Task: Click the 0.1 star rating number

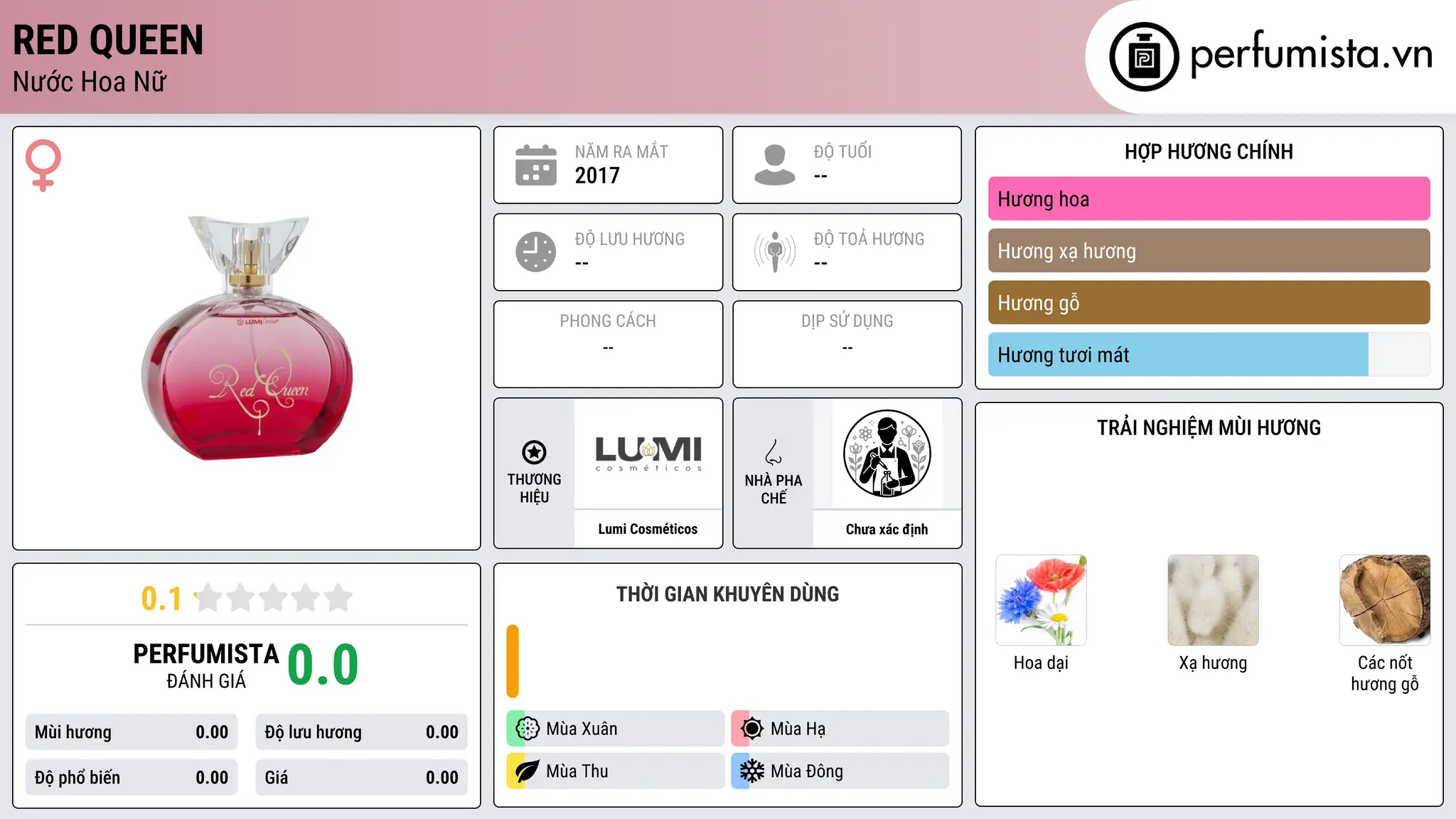Action: coord(161,599)
